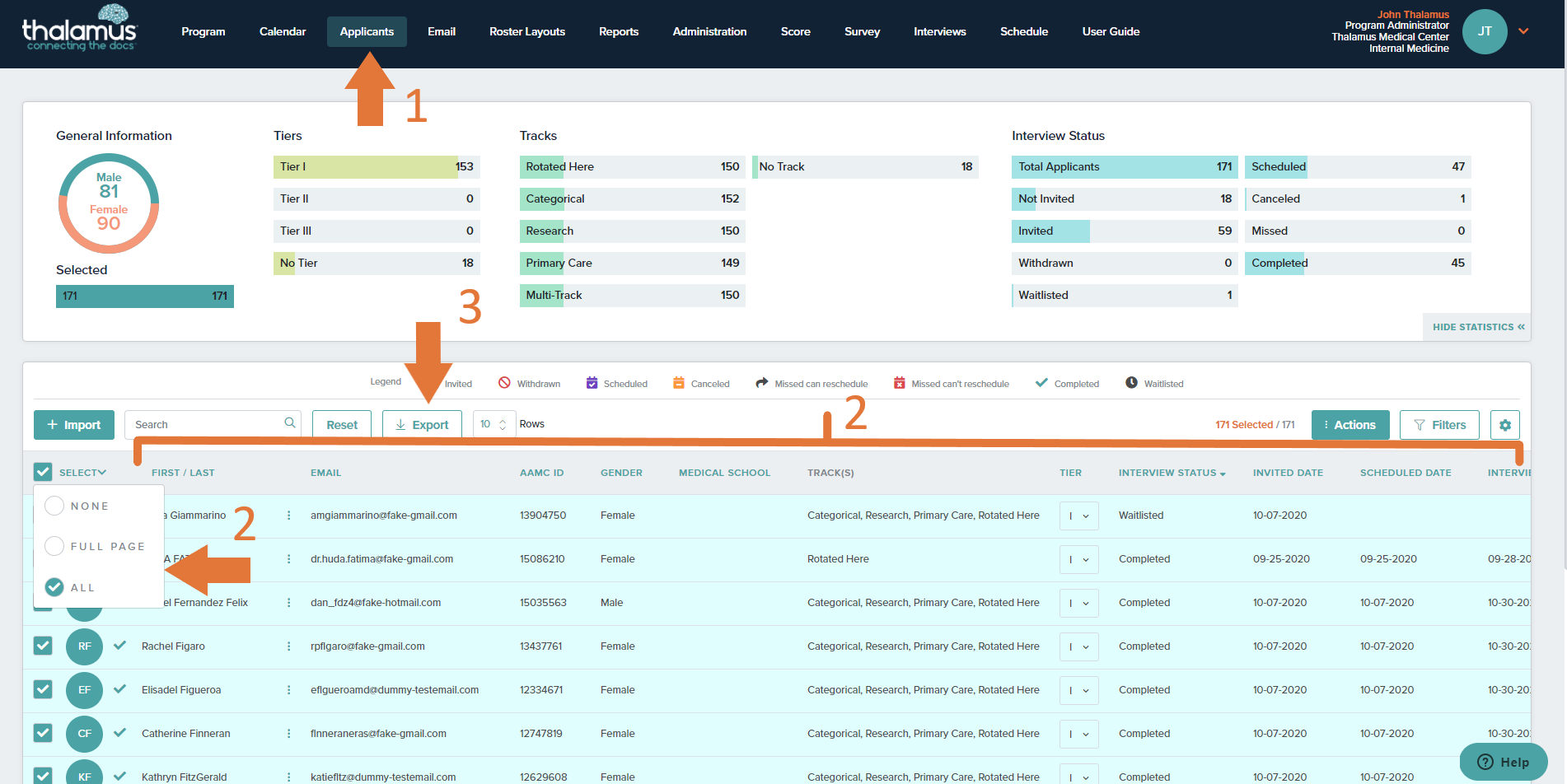This screenshot has width=1567, height=784.
Task: Click completed checkmark icon beside Catherine Finneran
Action: pos(120,733)
